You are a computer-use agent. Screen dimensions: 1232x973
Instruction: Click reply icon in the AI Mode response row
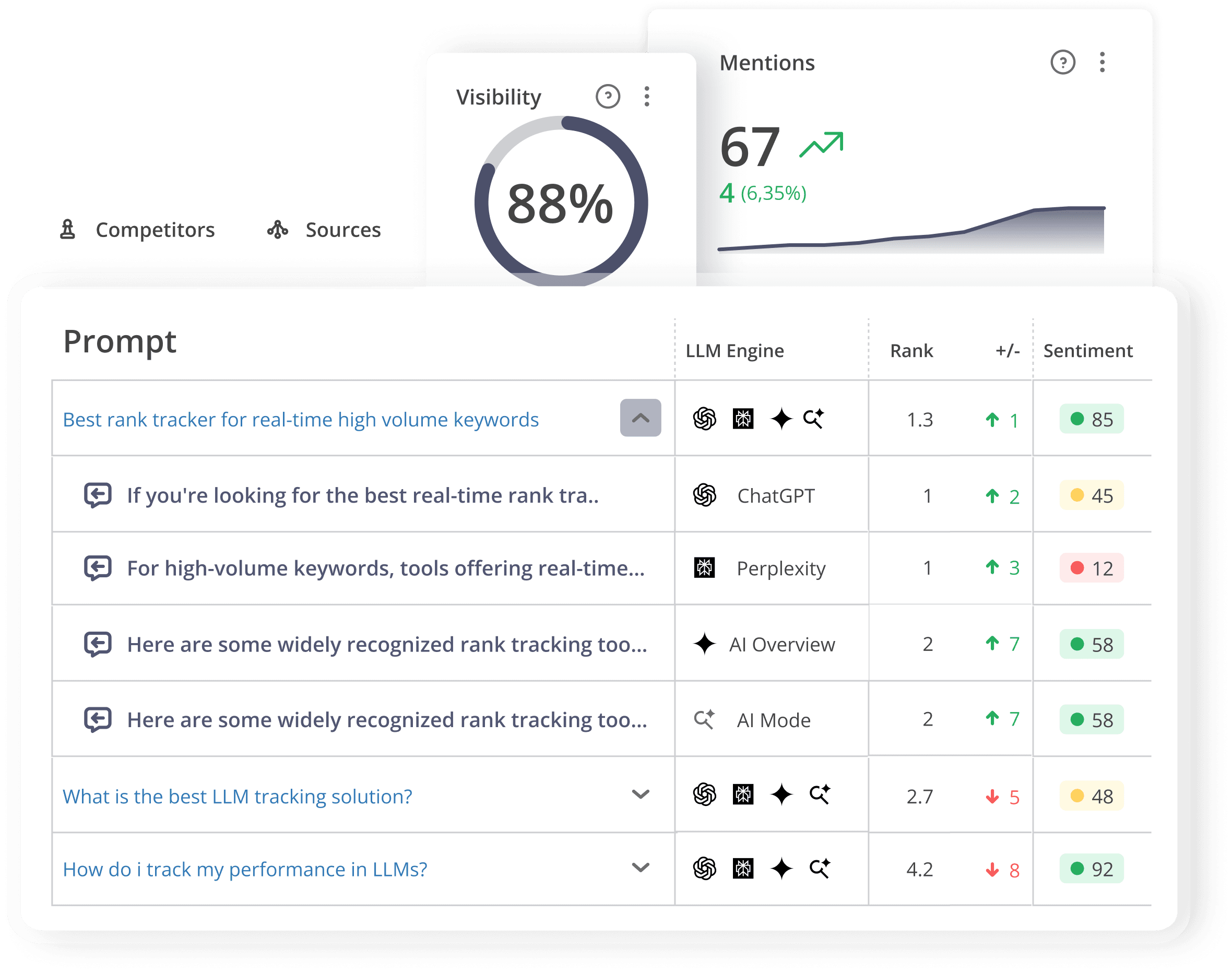98,719
